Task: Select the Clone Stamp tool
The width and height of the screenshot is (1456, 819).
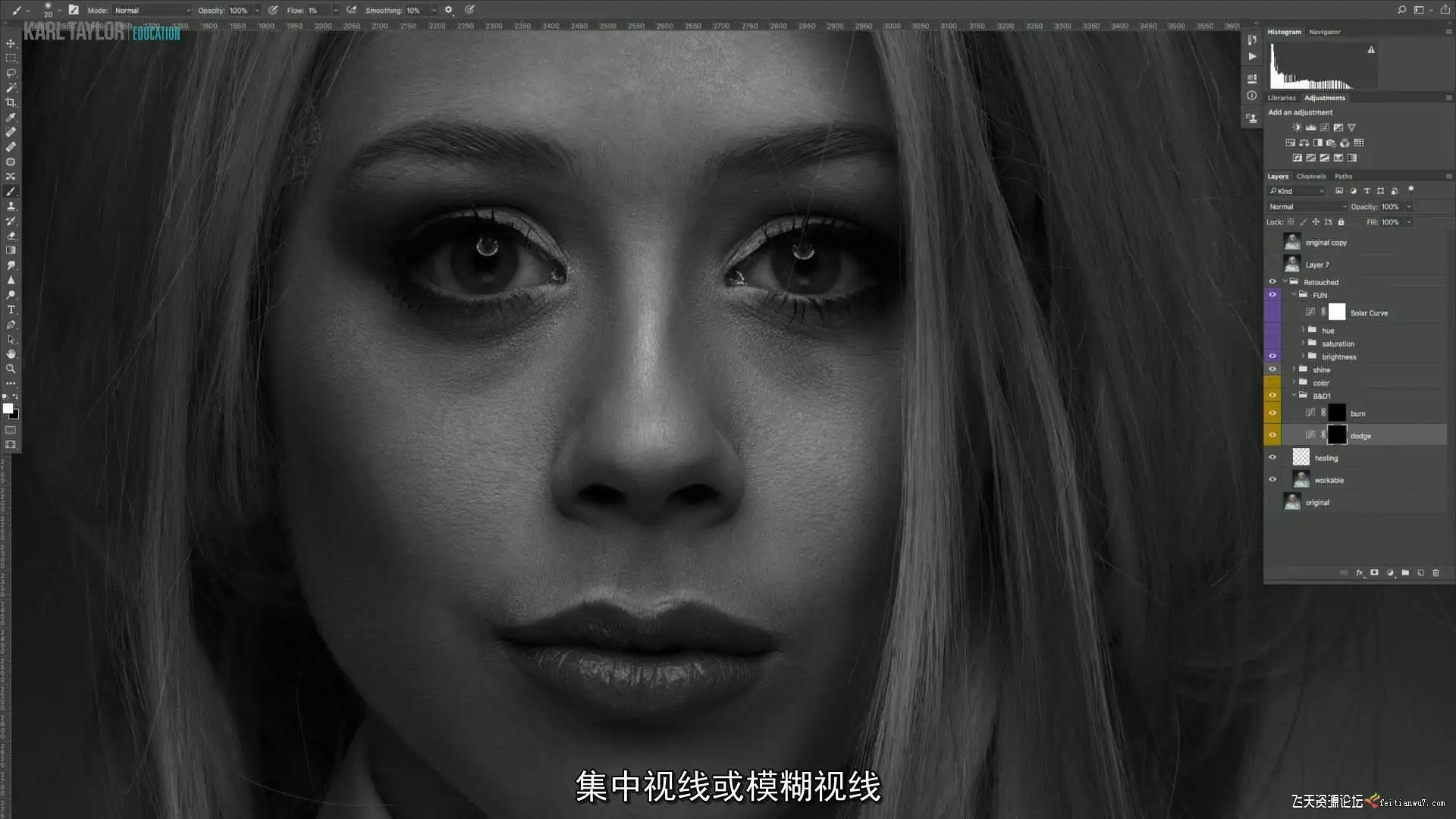Action: point(11,206)
